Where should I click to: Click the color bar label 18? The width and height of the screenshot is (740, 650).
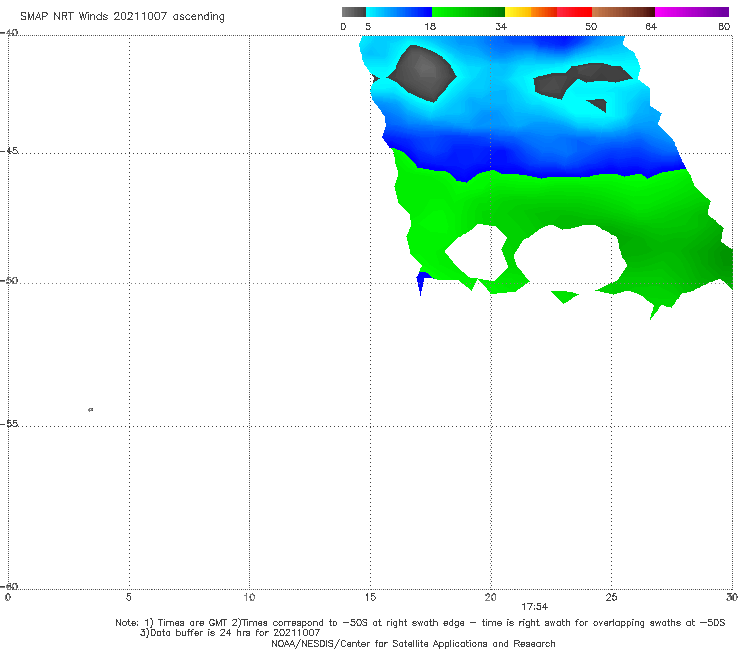[x=430, y=27]
